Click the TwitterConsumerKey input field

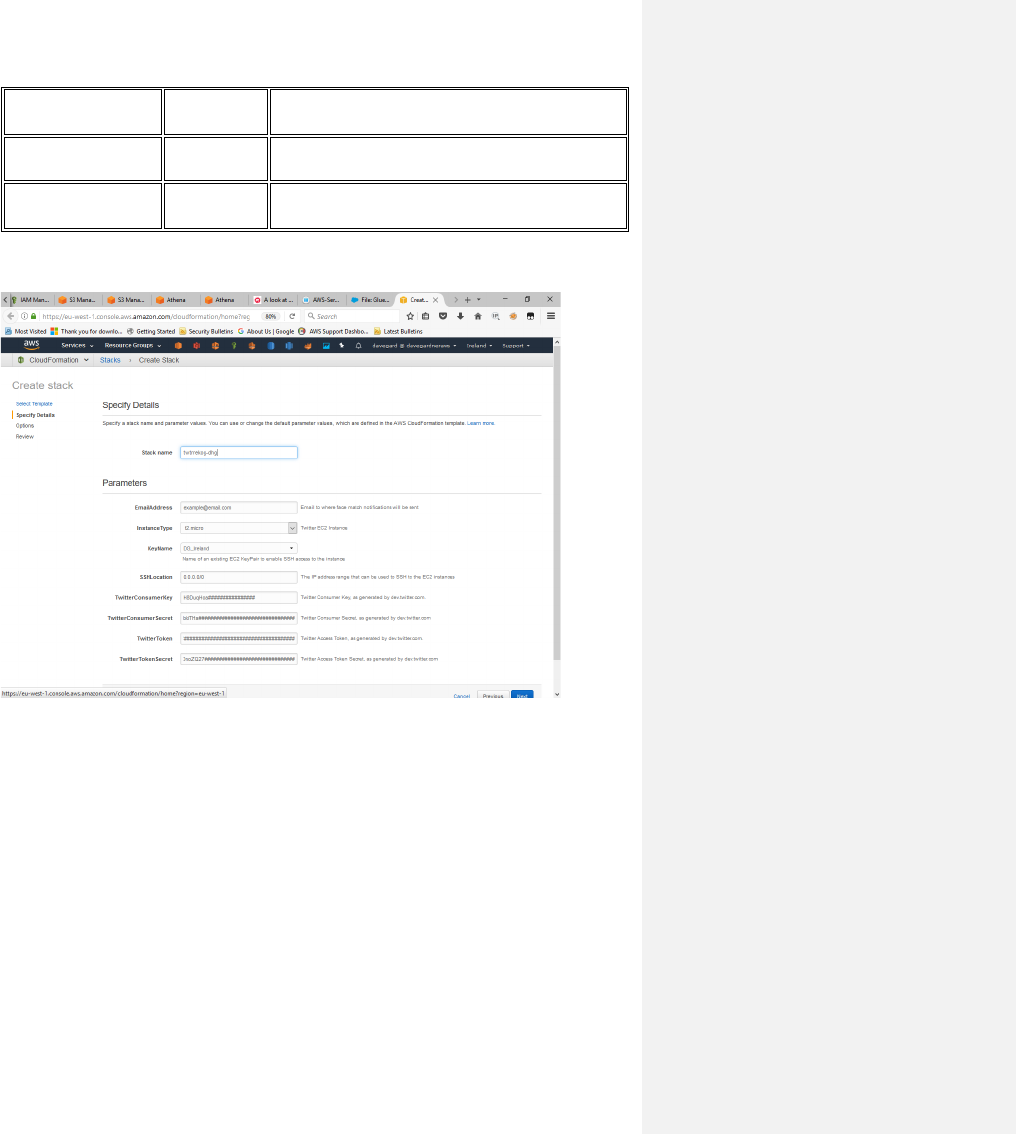coord(239,597)
